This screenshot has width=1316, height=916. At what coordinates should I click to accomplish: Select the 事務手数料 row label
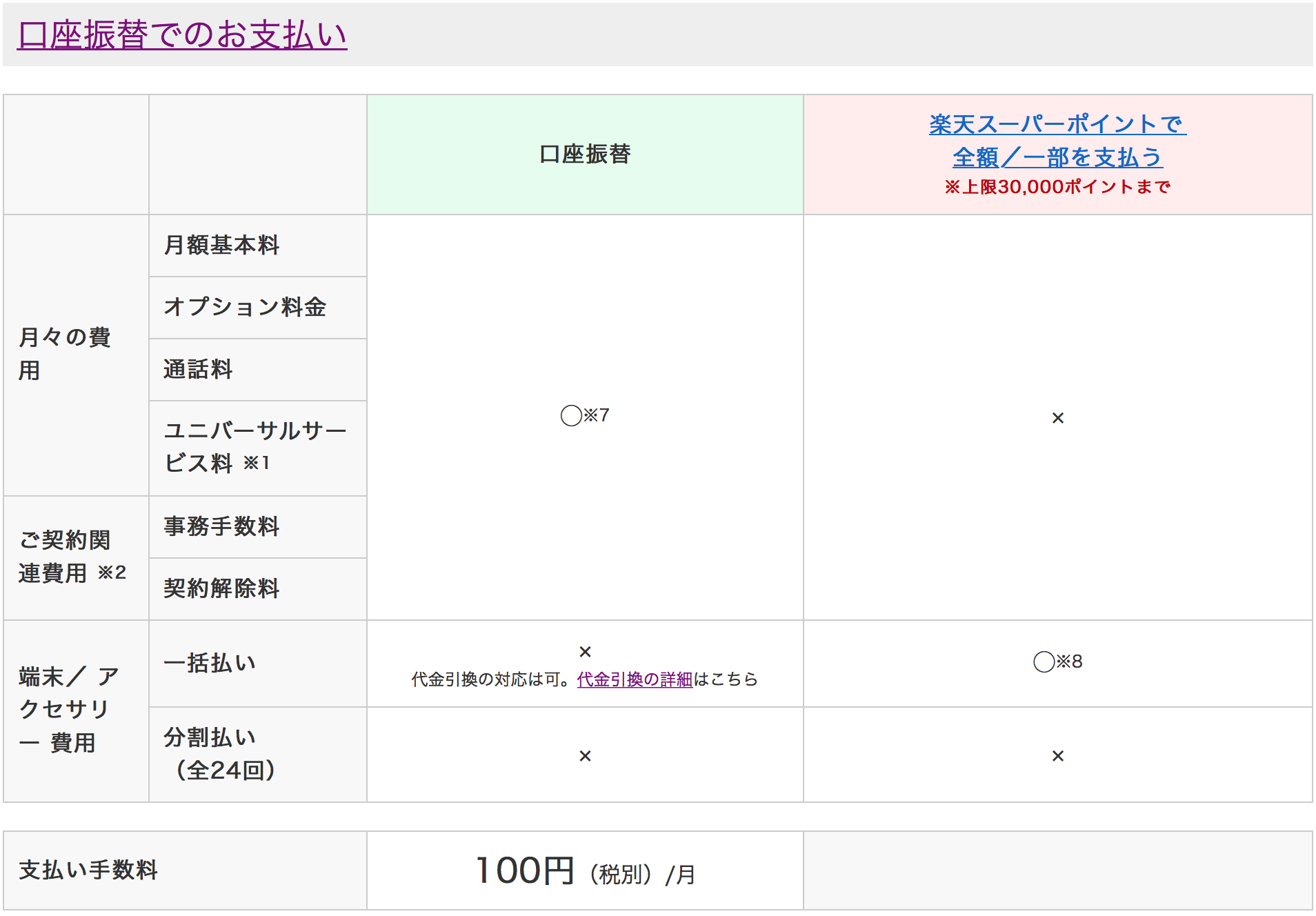tap(221, 526)
